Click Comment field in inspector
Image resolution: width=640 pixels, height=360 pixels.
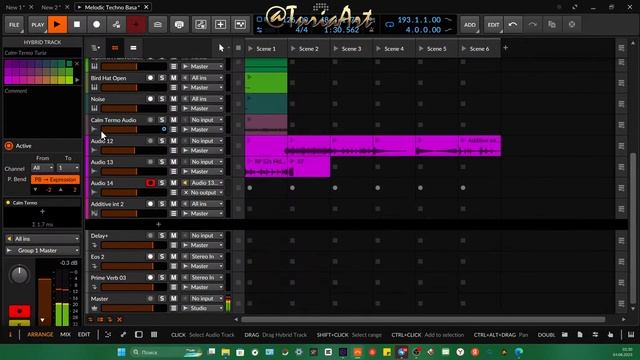coord(42,112)
